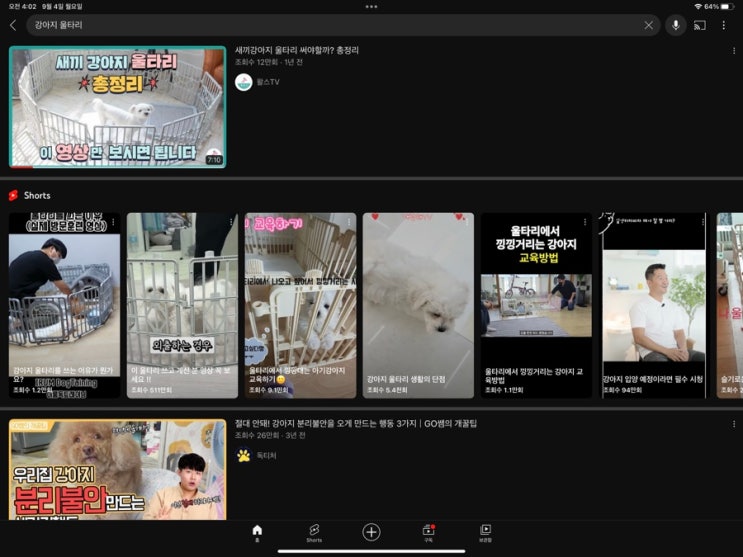
Task: Tap the clock 오전 4:02 in status bar
Action: point(22,7)
